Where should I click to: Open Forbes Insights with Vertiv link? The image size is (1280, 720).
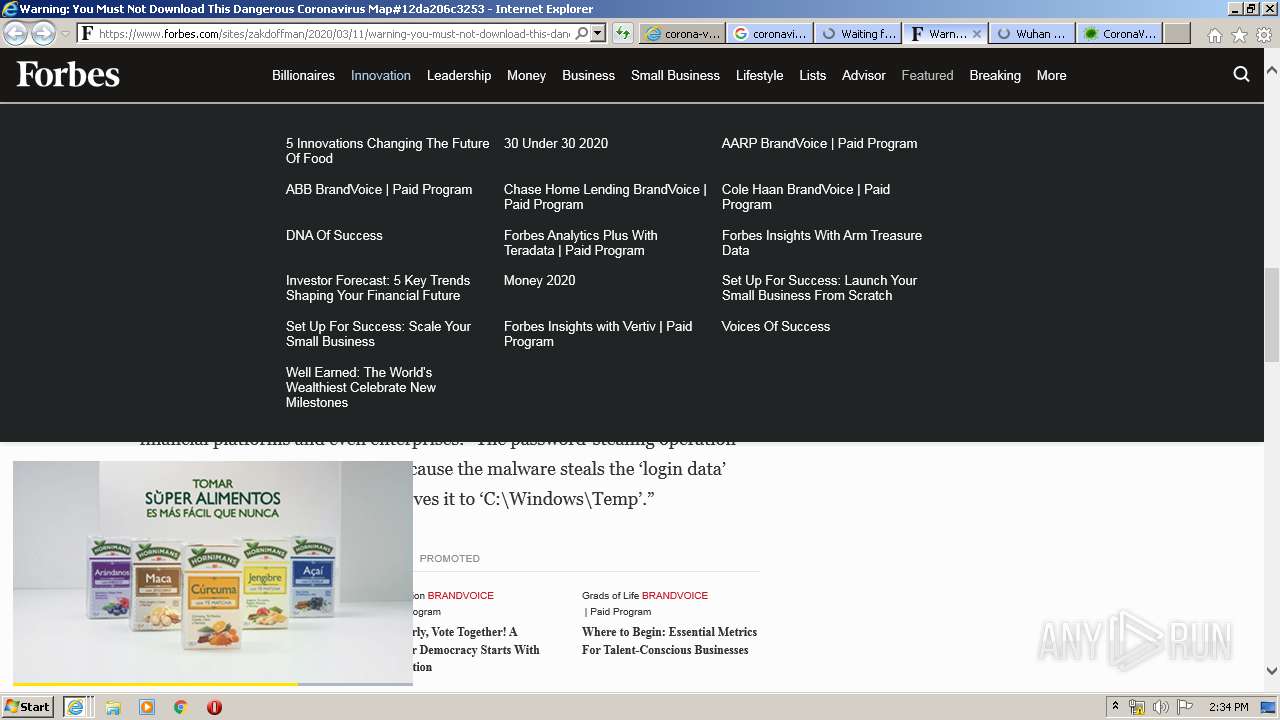click(x=598, y=334)
